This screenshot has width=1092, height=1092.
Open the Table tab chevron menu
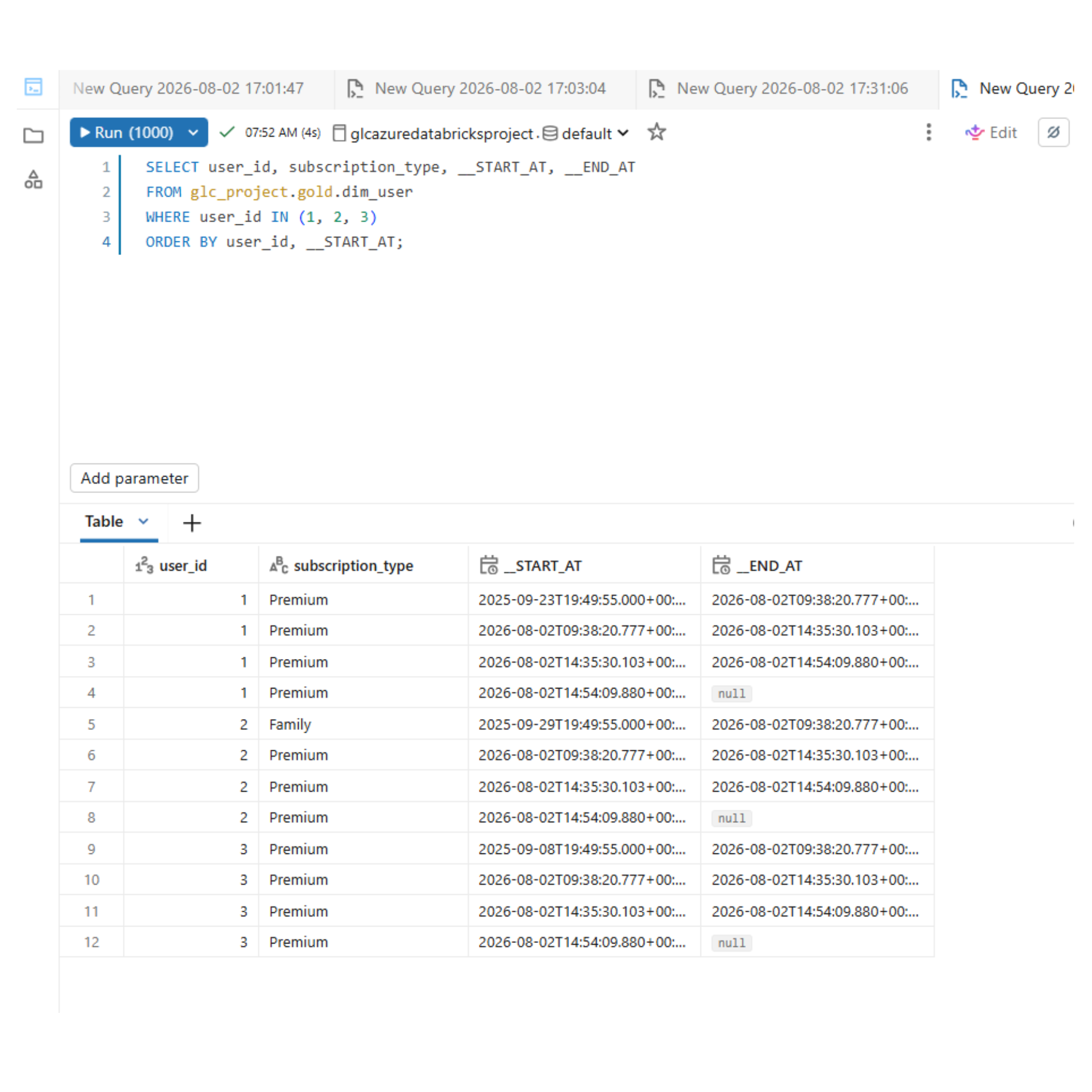(x=144, y=521)
